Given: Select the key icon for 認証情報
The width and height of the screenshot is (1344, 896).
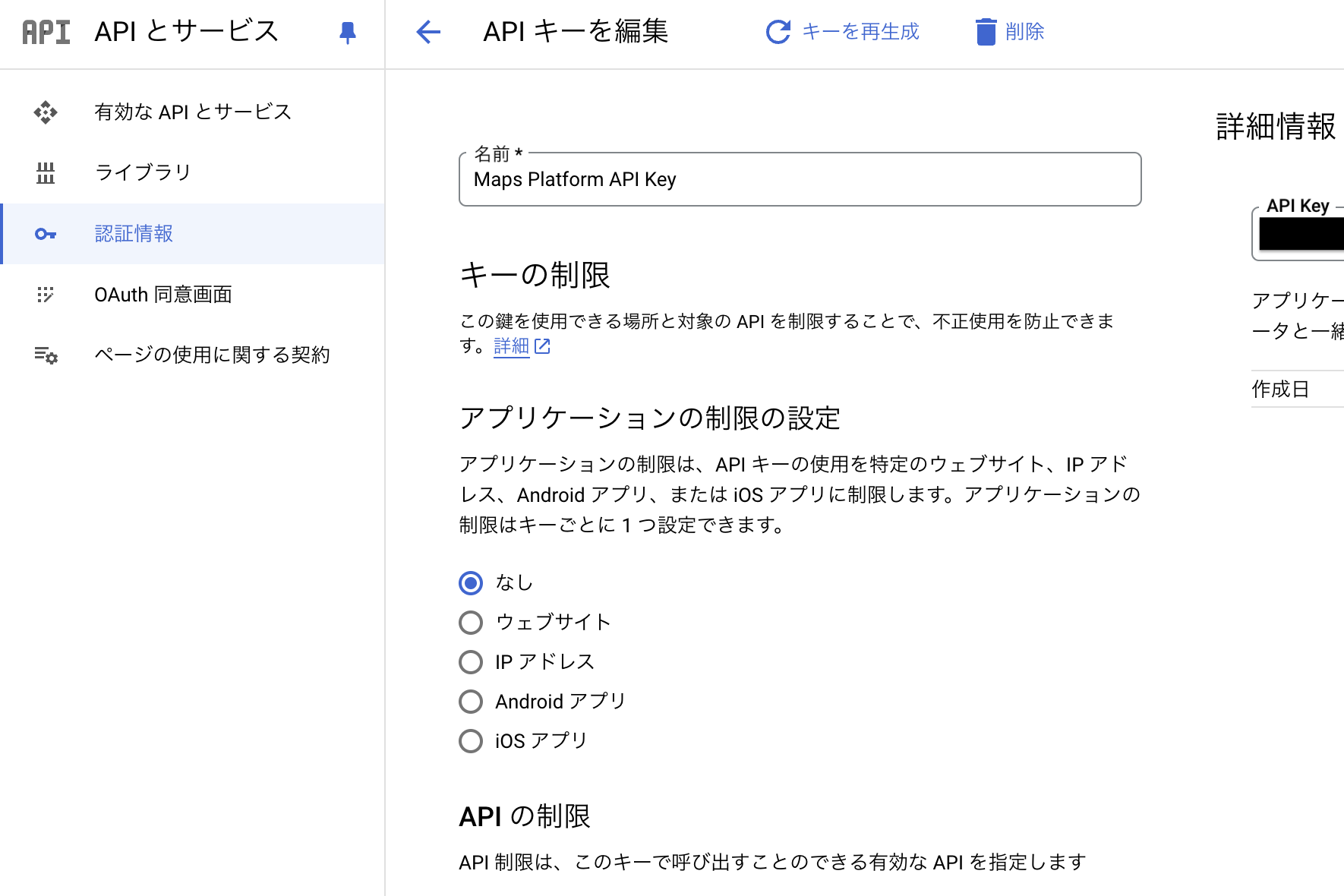Looking at the screenshot, I should coord(46,234).
